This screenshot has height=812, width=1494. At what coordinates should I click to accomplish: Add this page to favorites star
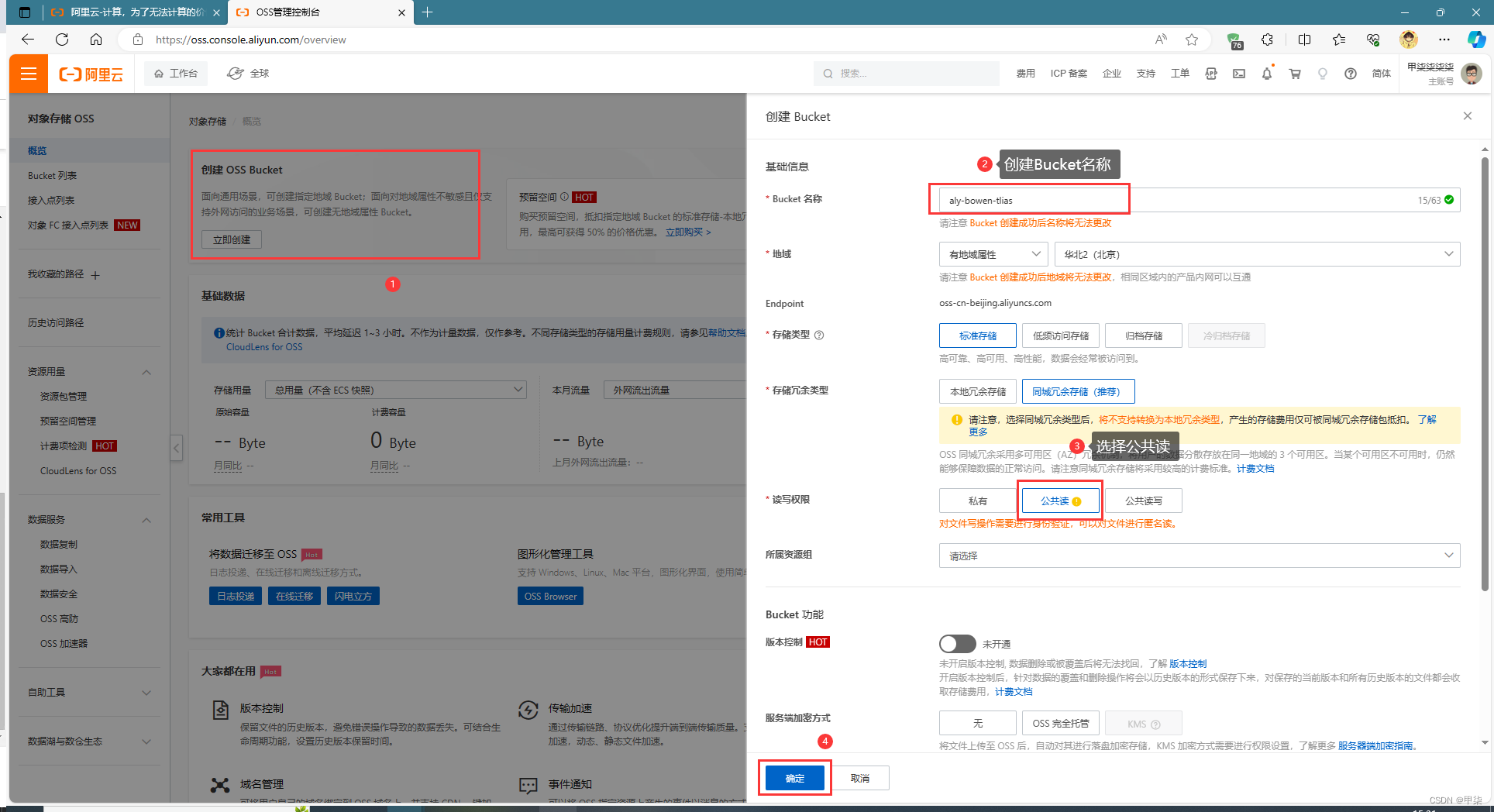[1192, 40]
